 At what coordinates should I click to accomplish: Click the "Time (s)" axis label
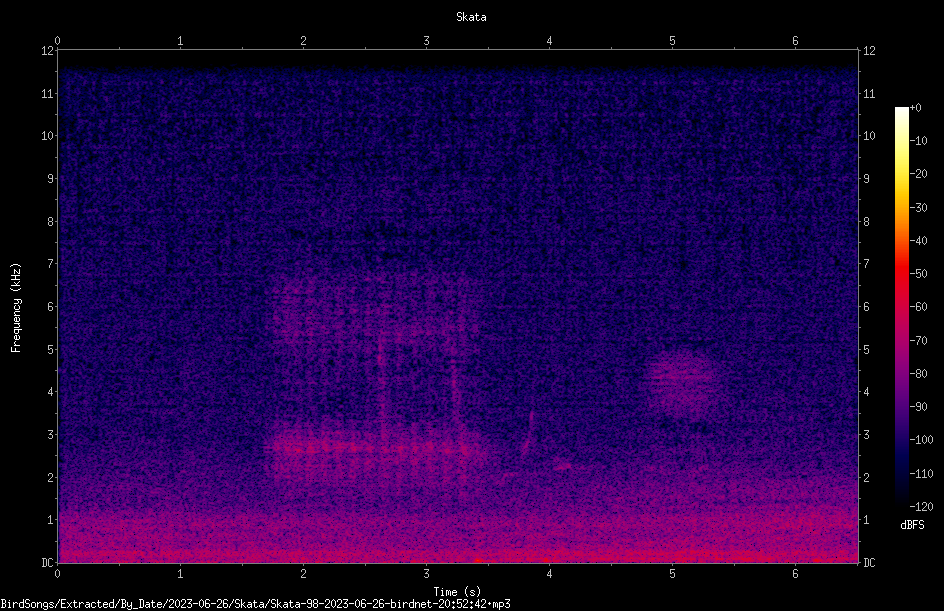[x=457, y=592]
